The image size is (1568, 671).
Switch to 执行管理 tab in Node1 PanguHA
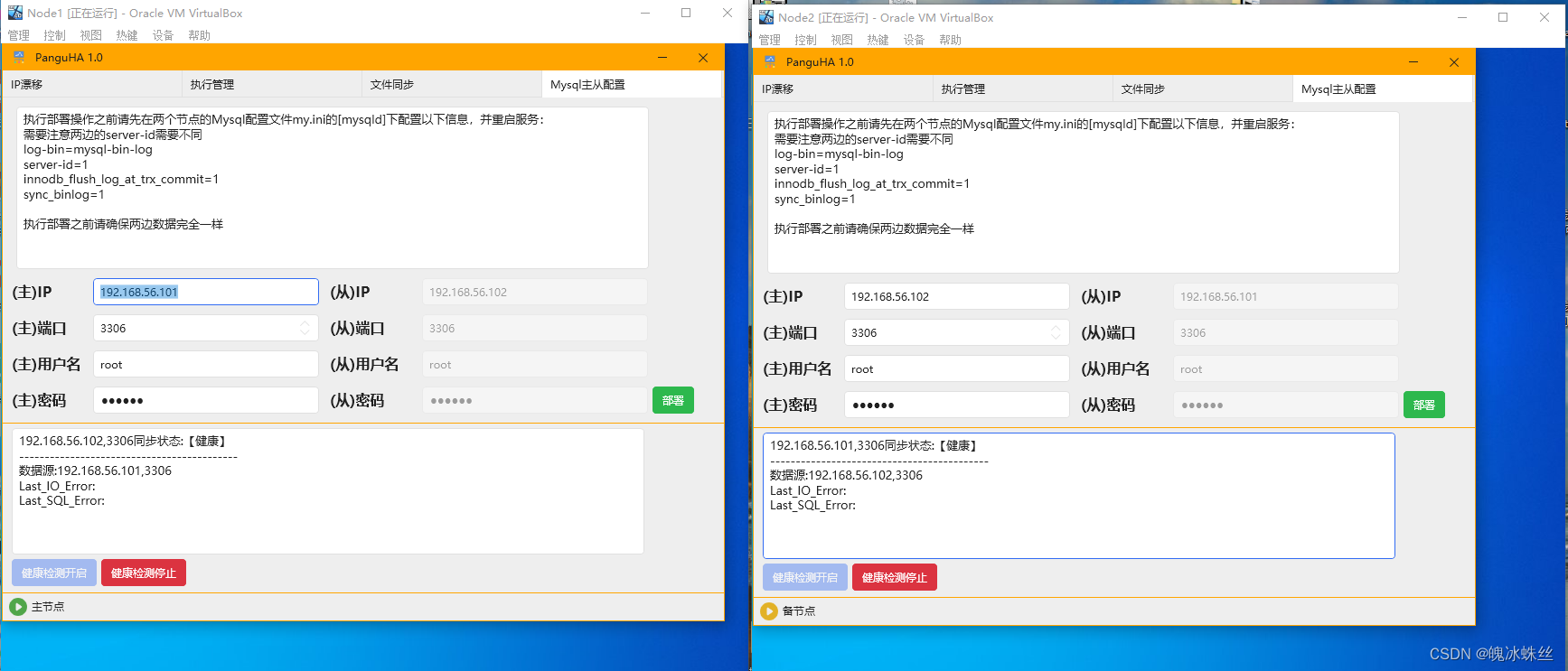(272, 84)
